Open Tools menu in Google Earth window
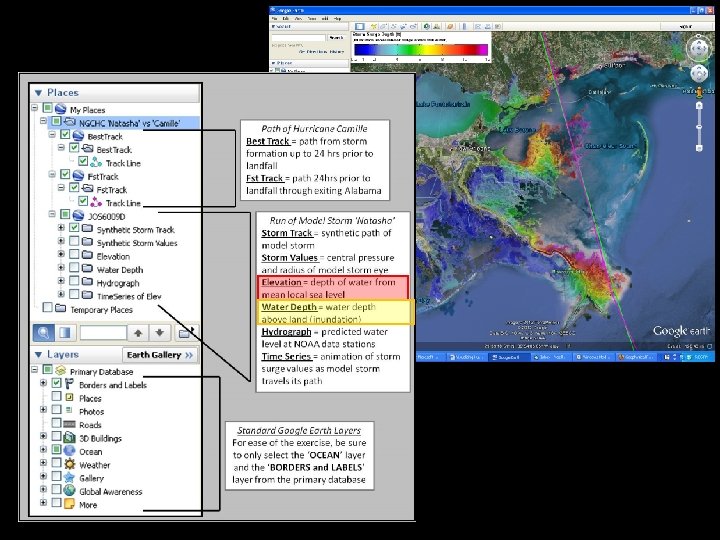 tap(312, 19)
